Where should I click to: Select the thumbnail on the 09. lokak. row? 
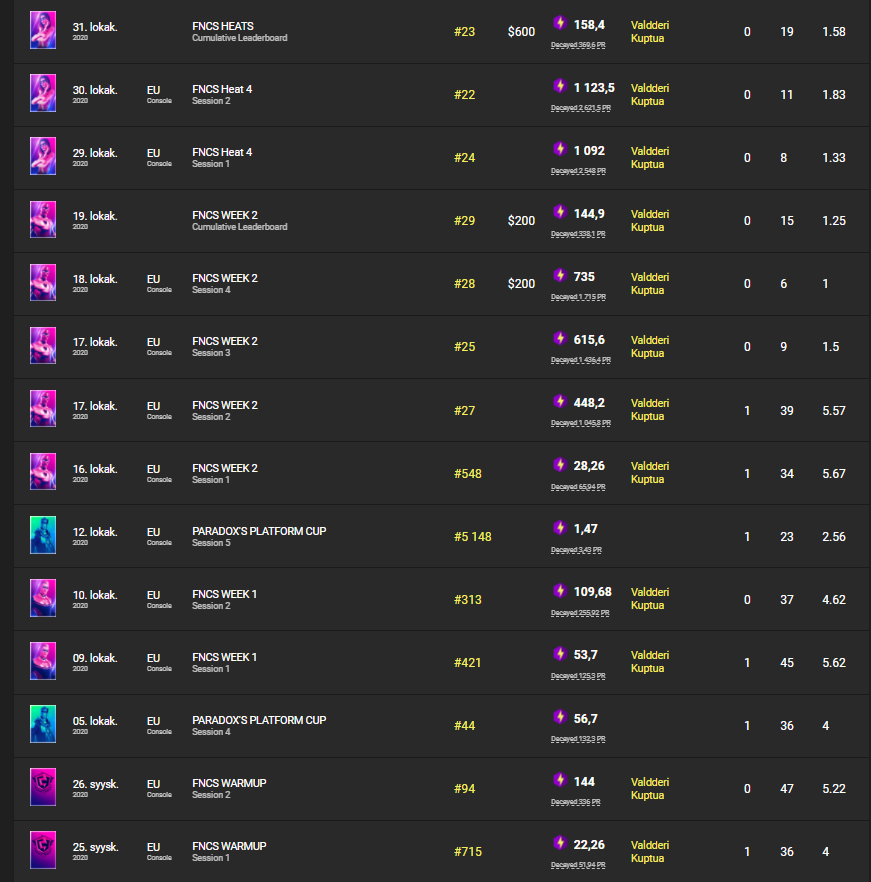point(43,661)
